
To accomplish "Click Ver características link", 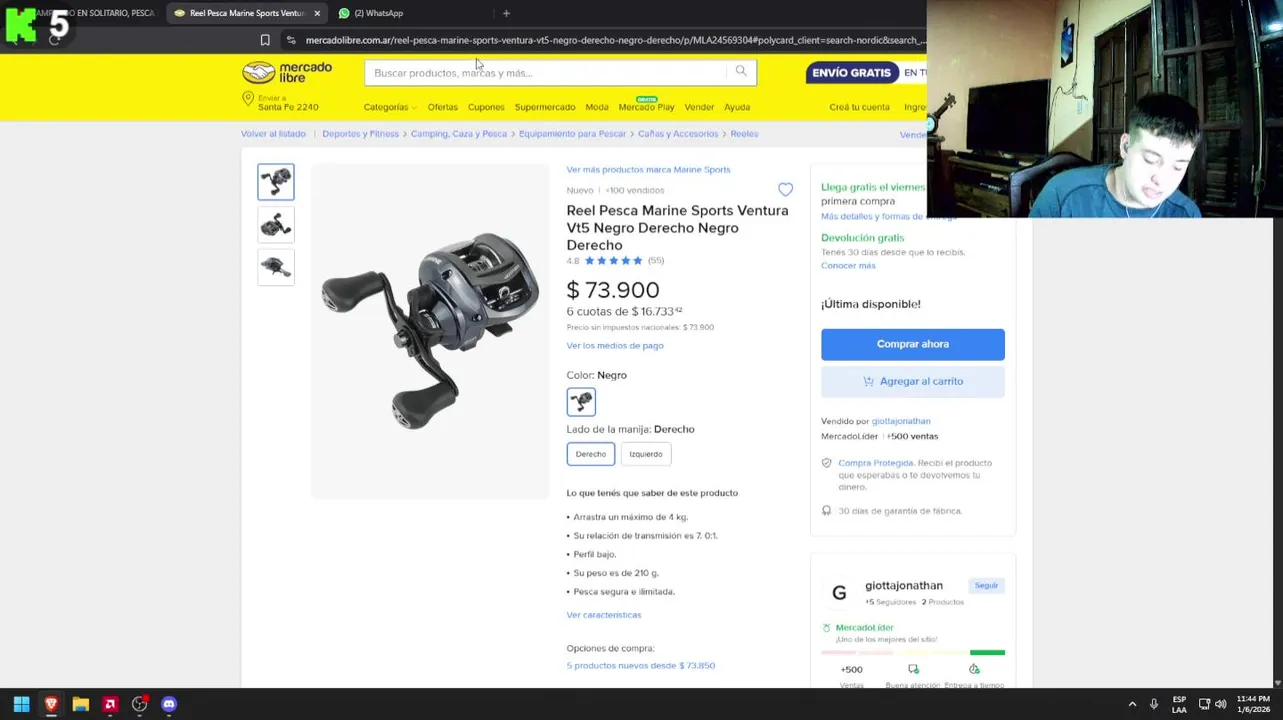I will (604, 615).
